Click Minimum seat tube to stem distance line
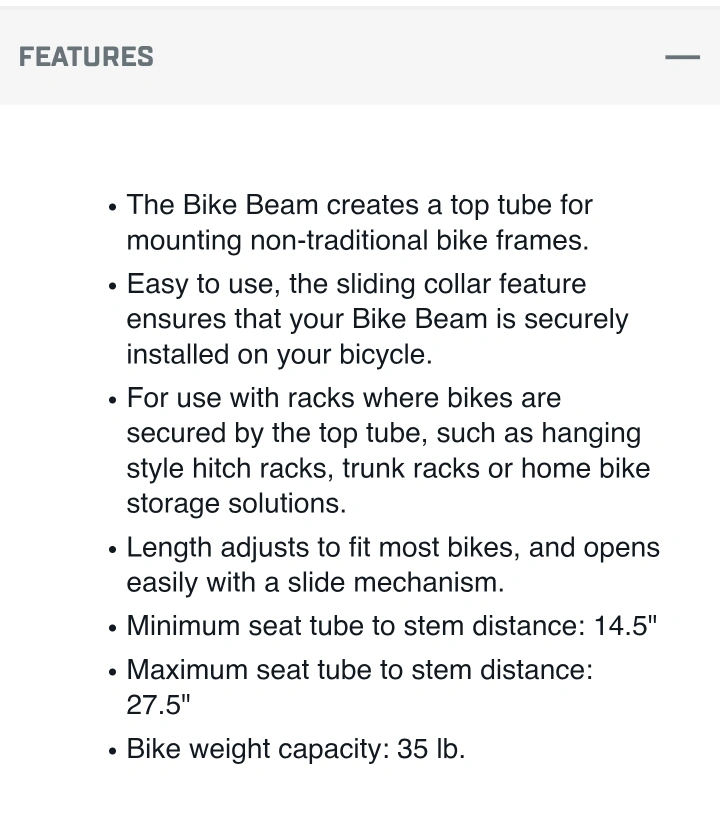This screenshot has height=829, width=720. point(392,626)
